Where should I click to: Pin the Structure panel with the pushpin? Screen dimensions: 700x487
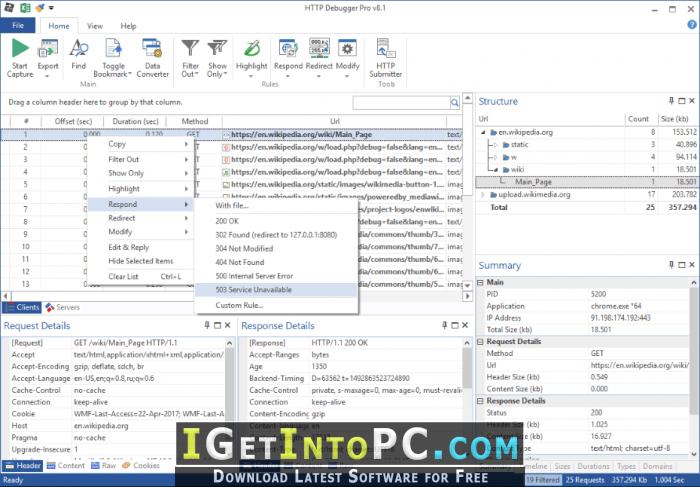pyautogui.click(x=671, y=101)
